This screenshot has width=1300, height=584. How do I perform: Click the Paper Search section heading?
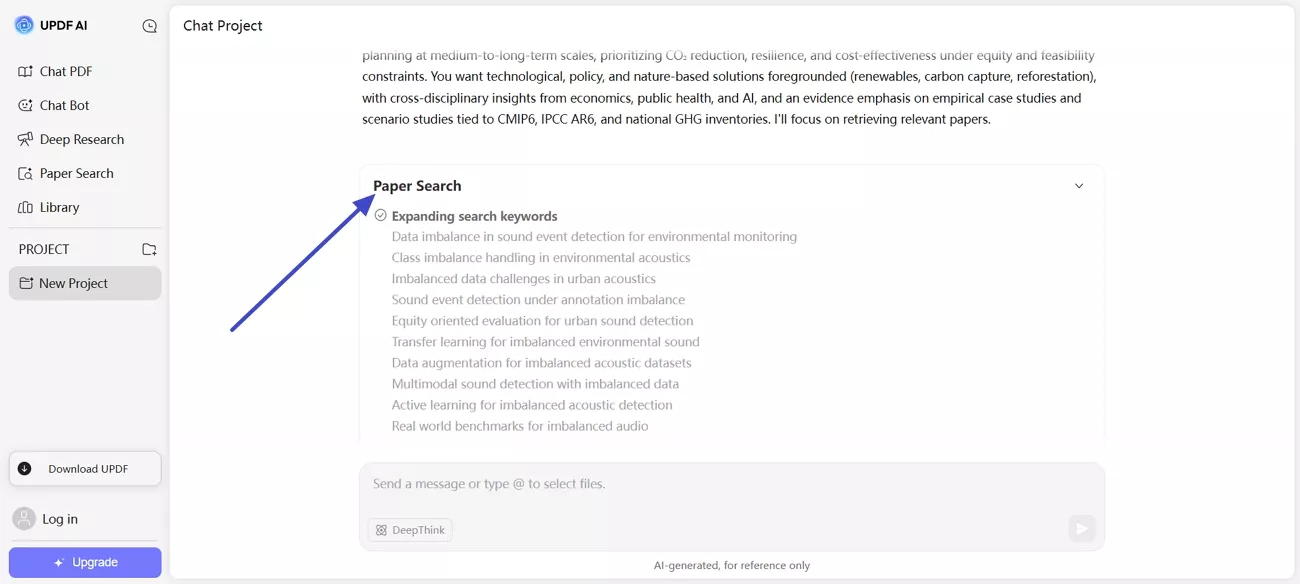pos(417,186)
